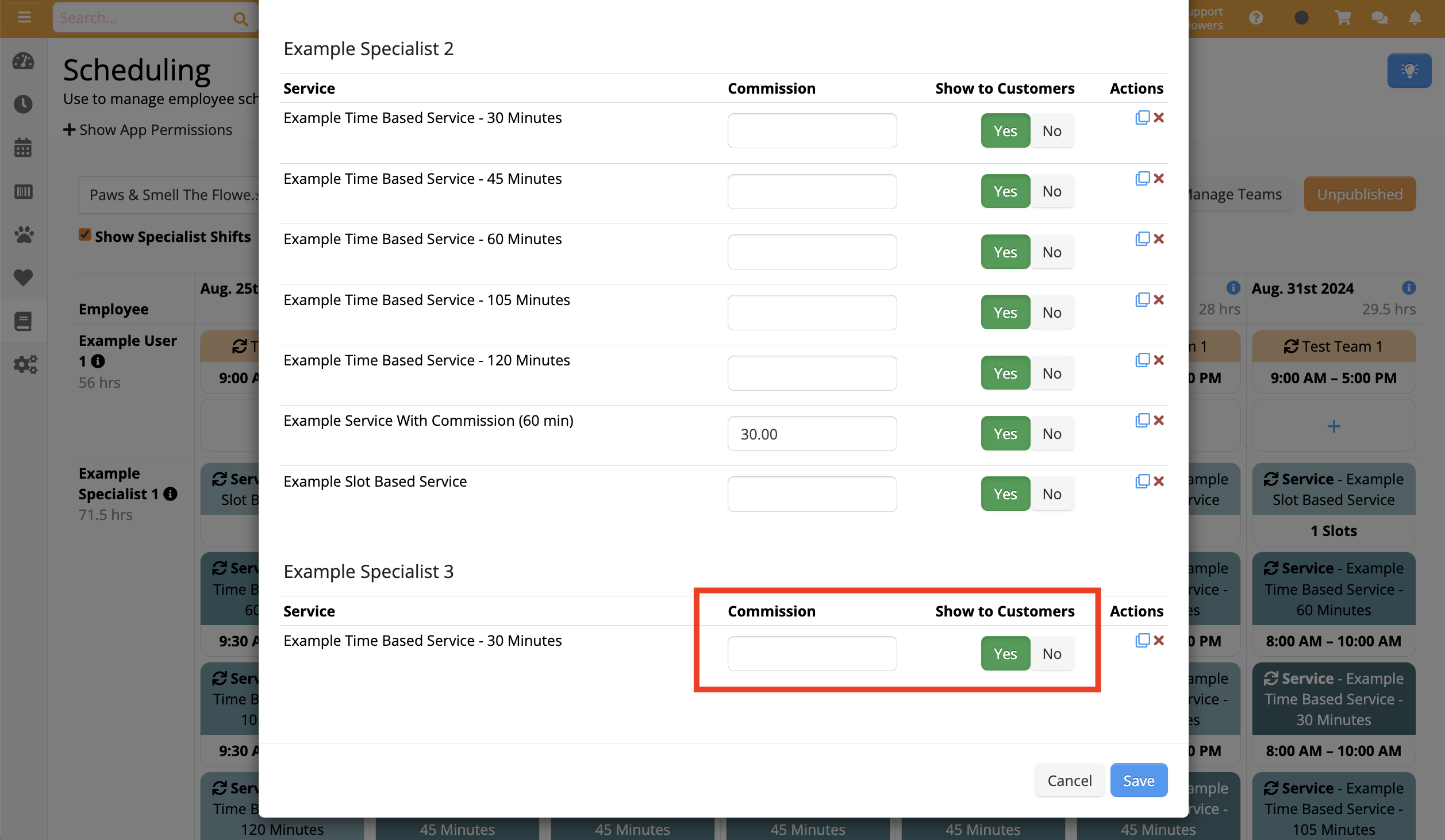Set 30 Minutes Specialist 2 show to No
The height and width of the screenshot is (840, 1445).
1052,131
